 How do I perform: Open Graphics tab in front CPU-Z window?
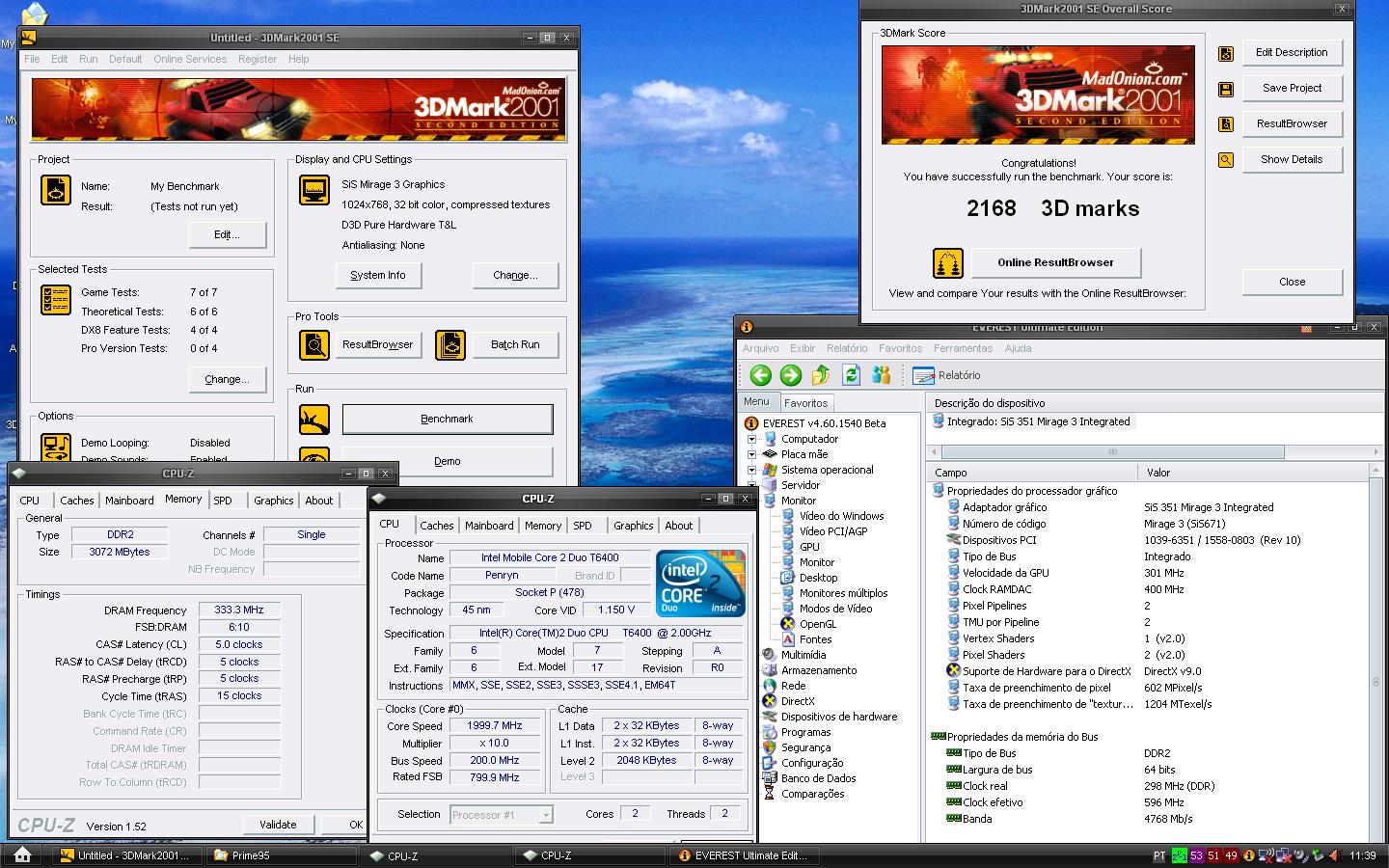(x=633, y=526)
